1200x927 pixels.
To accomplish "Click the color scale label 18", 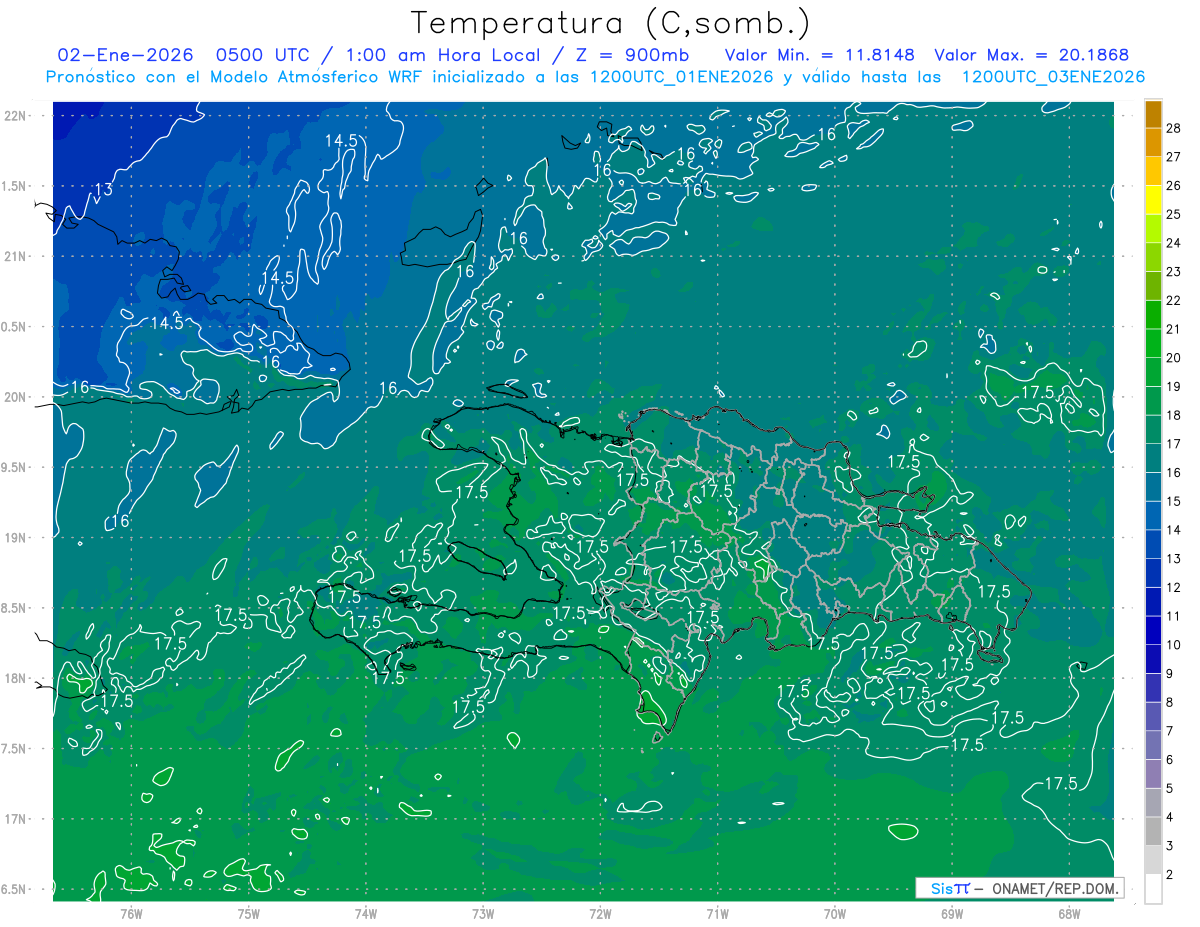I will click(1173, 415).
